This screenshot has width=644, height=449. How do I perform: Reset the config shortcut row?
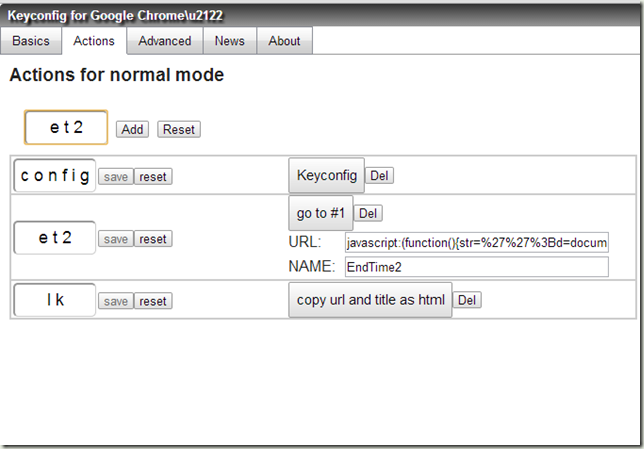(153, 177)
